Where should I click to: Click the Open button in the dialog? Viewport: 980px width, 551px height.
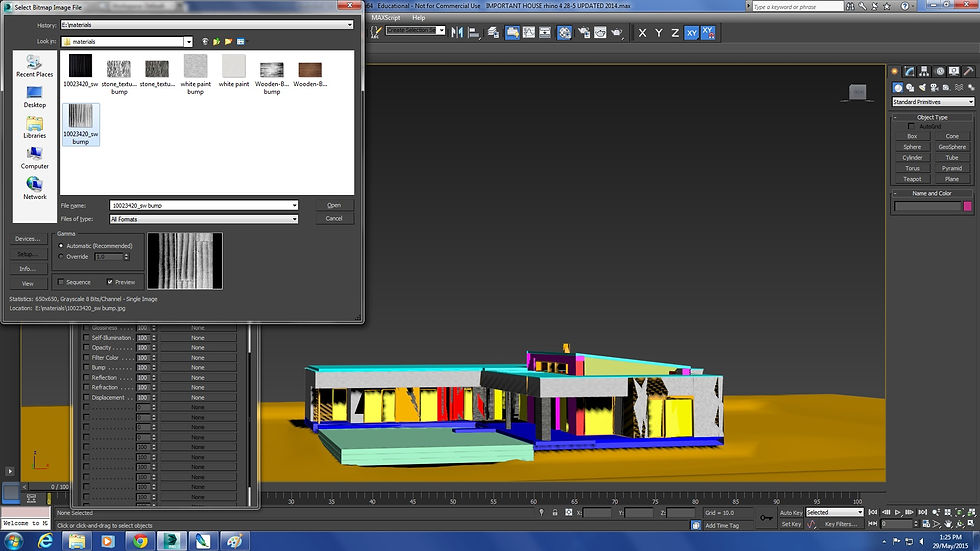[334, 205]
